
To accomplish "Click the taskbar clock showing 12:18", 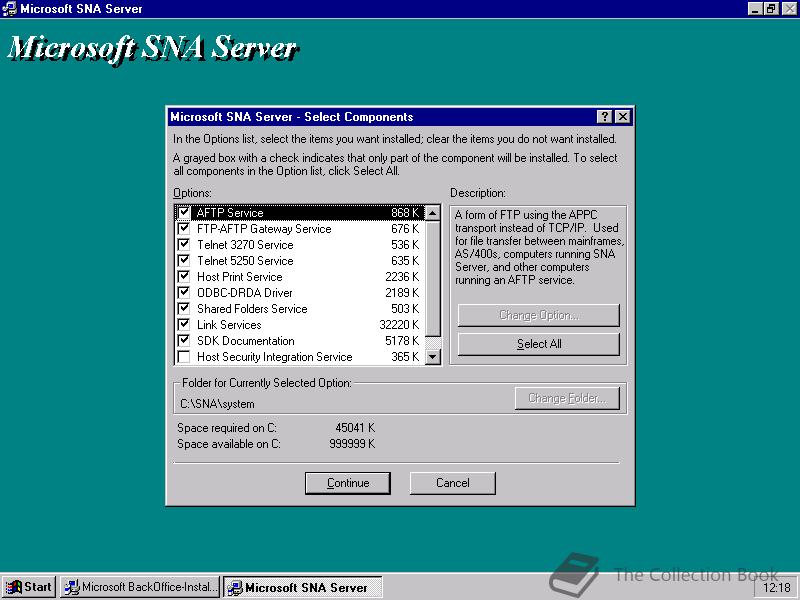I will [x=777, y=588].
